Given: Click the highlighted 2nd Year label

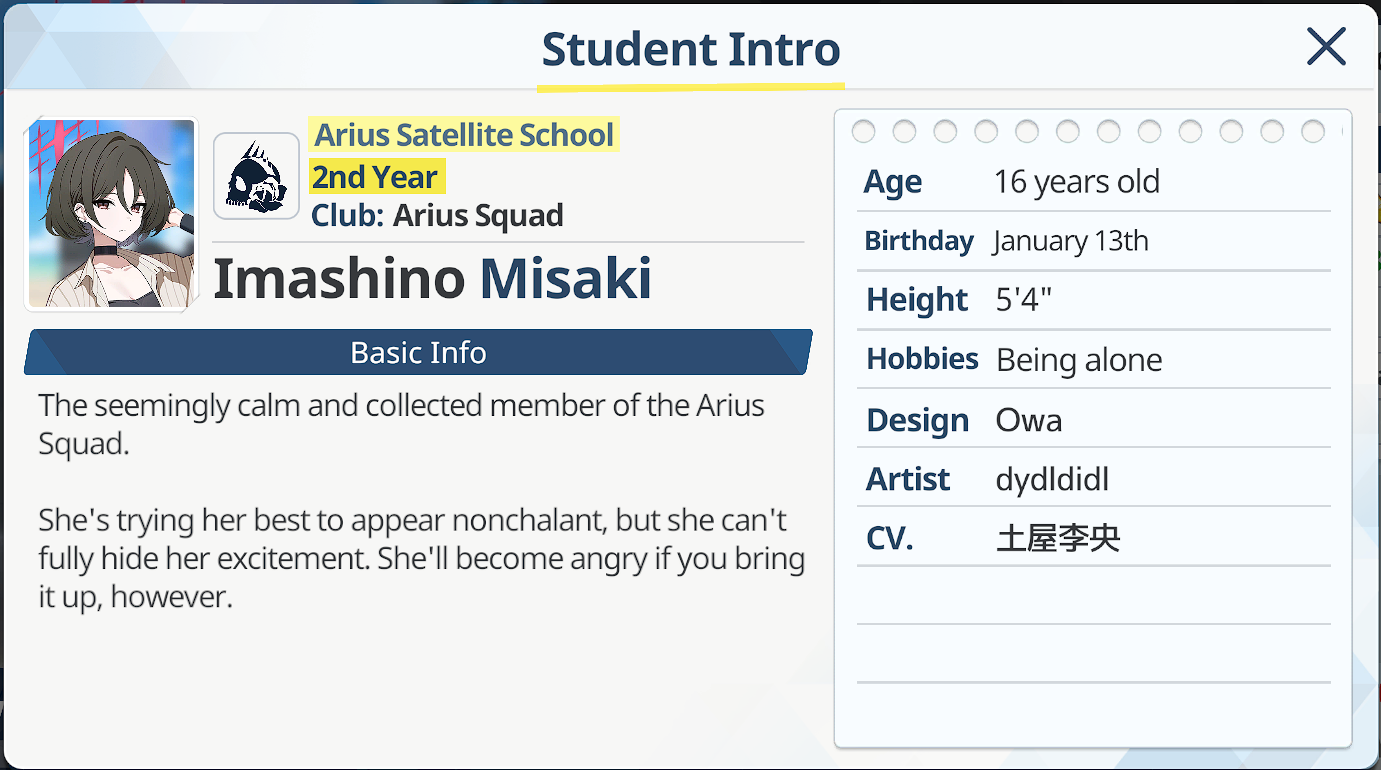Looking at the screenshot, I should [x=375, y=178].
